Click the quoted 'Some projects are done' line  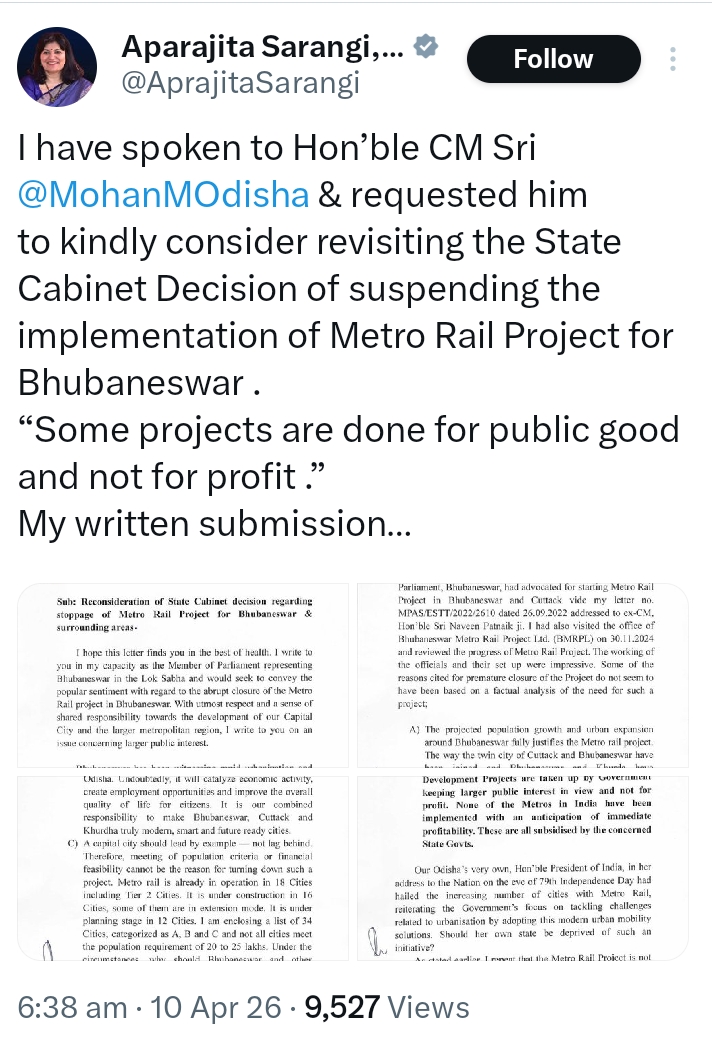click(x=348, y=430)
